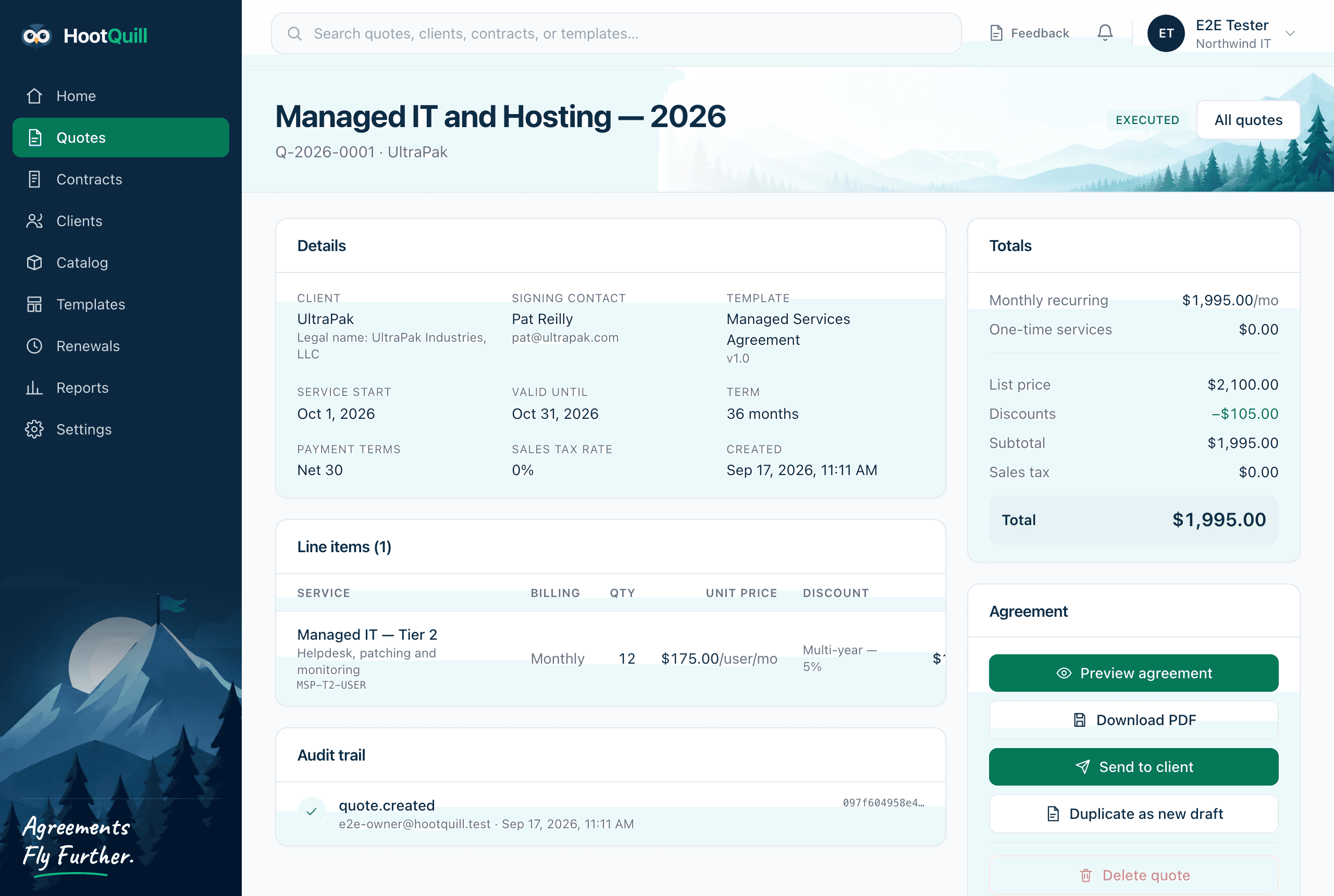This screenshot has width=1334, height=896.
Task: Open the Renewals page
Action: point(120,346)
